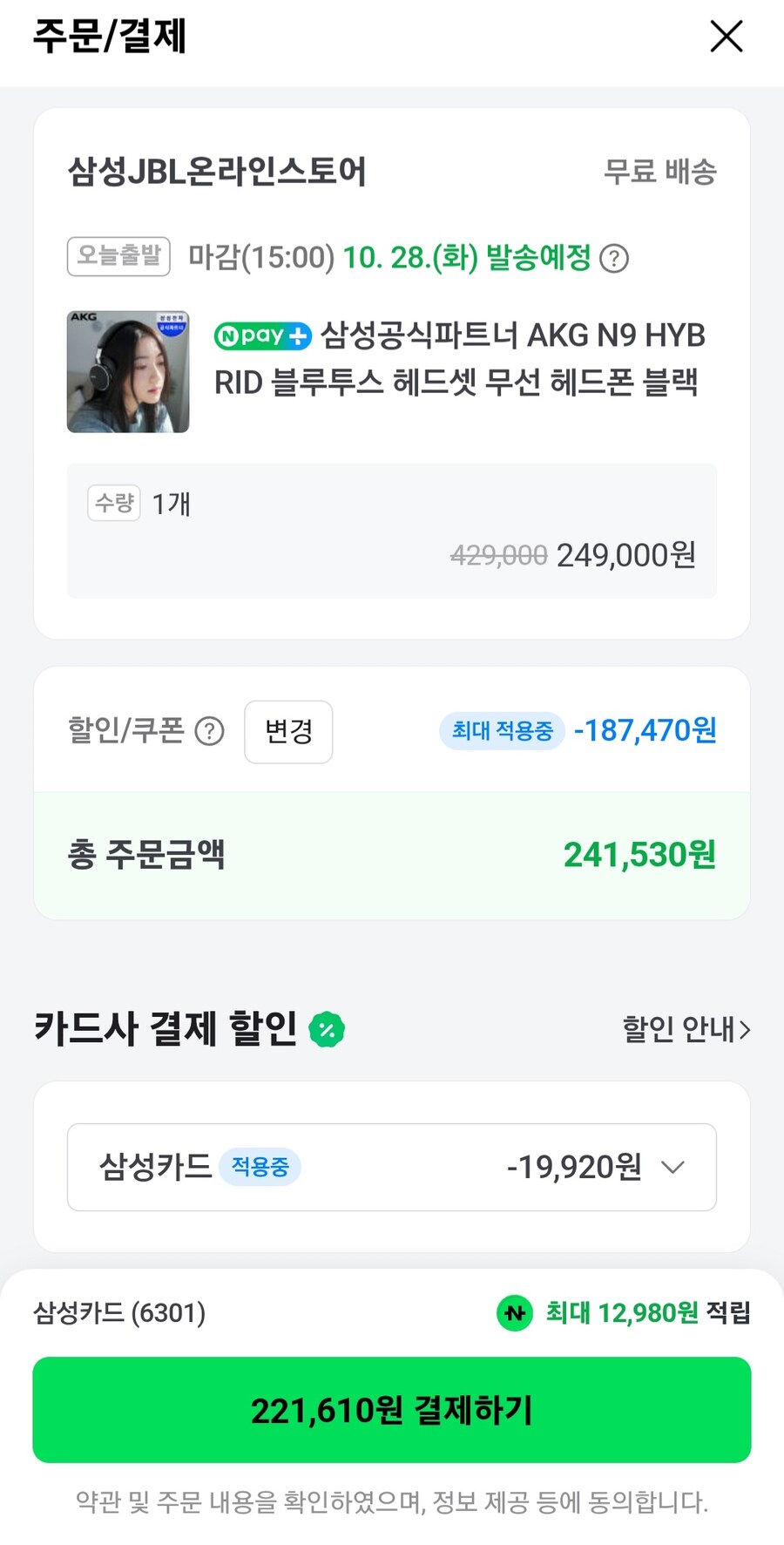This screenshot has height=1545, width=784.
Task: Tap the green N point icon
Action: coord(515,1312)
